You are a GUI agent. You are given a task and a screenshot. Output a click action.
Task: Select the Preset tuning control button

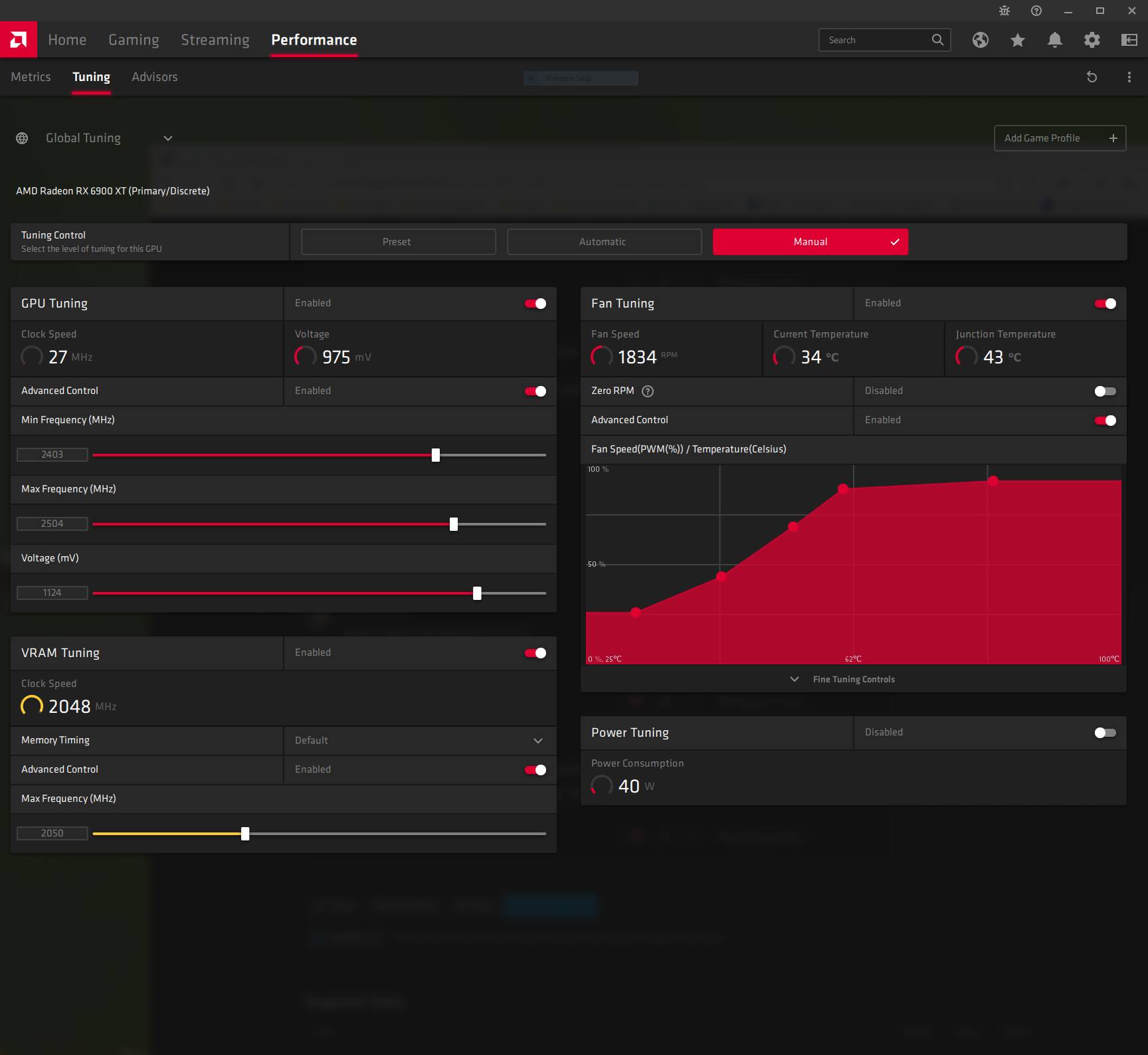coord(399,242)
